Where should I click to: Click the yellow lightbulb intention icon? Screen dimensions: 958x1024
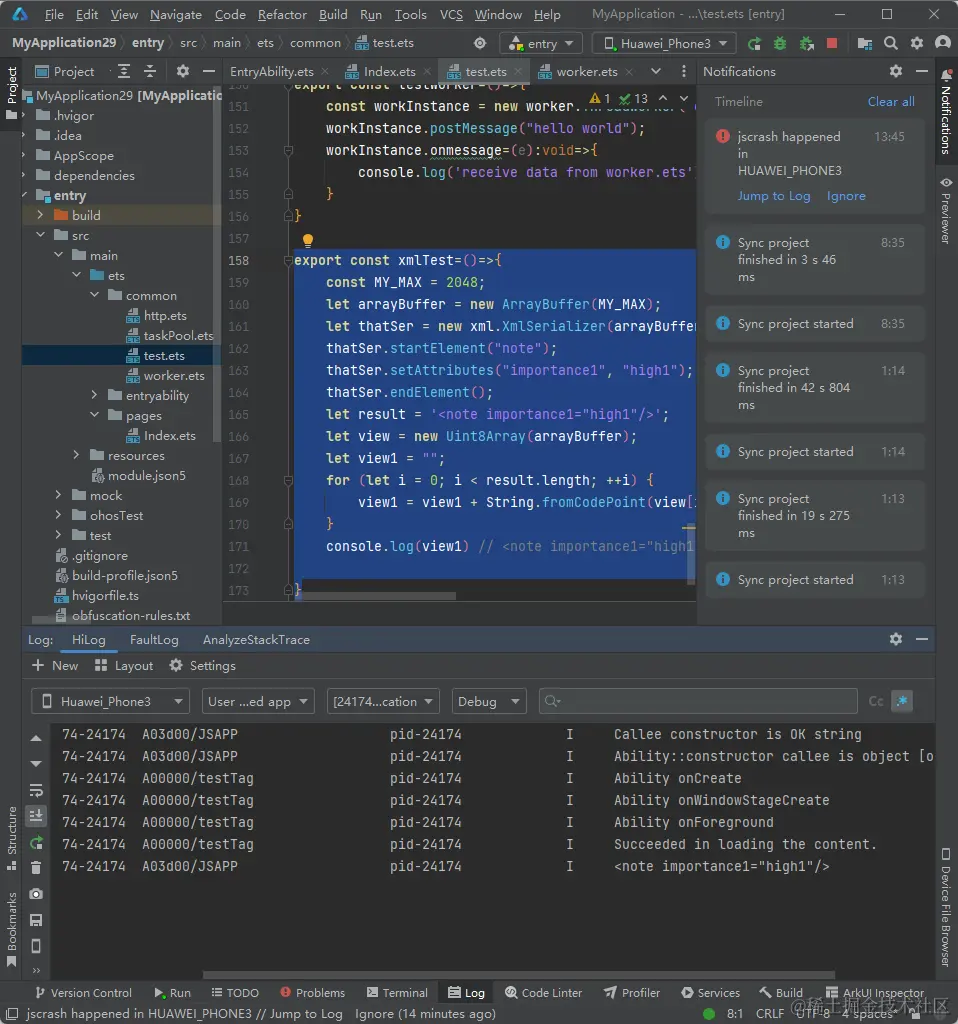[x=308, y=240]
